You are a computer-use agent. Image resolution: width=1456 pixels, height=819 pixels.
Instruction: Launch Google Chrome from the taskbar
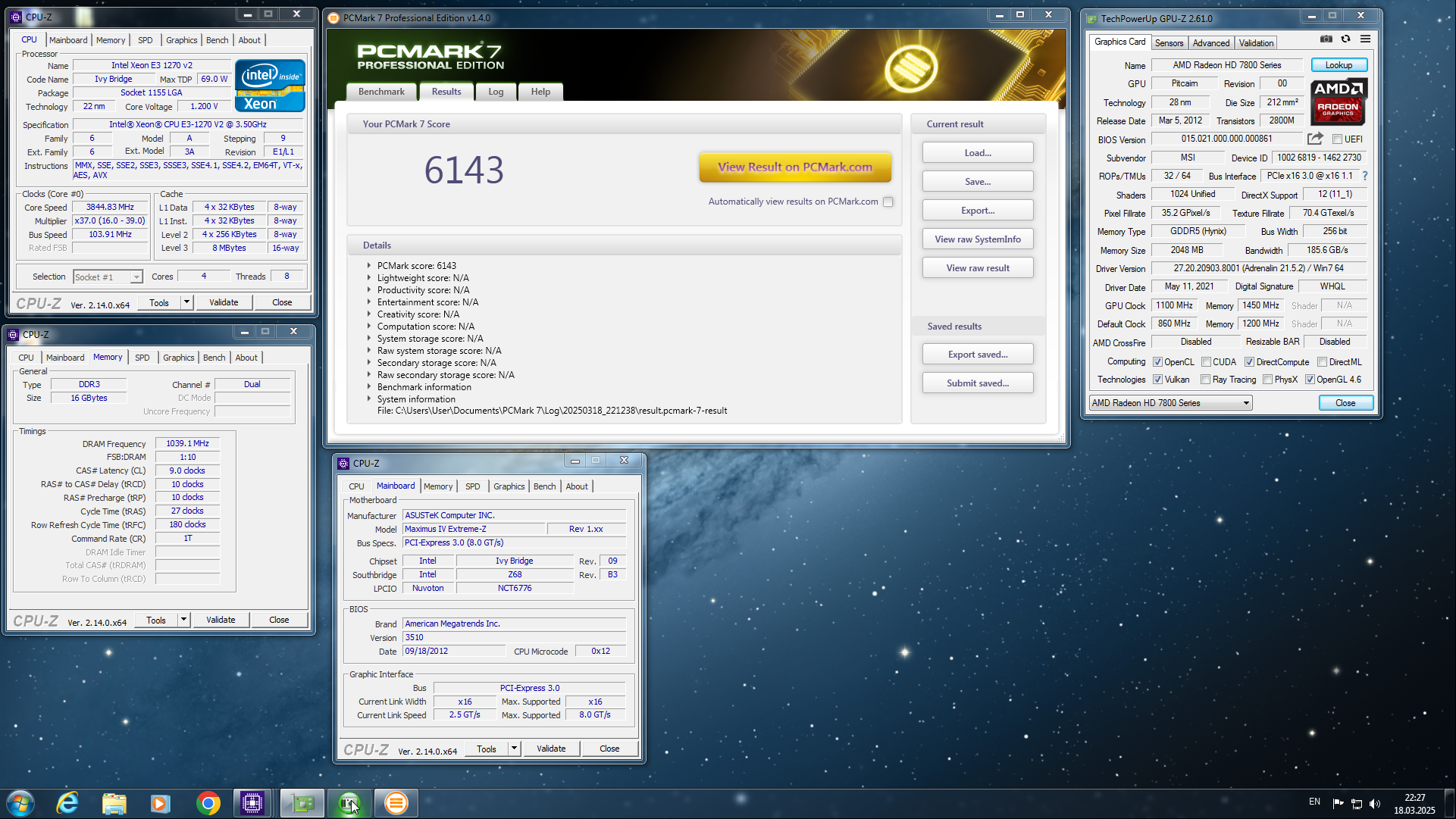(208, 803)
